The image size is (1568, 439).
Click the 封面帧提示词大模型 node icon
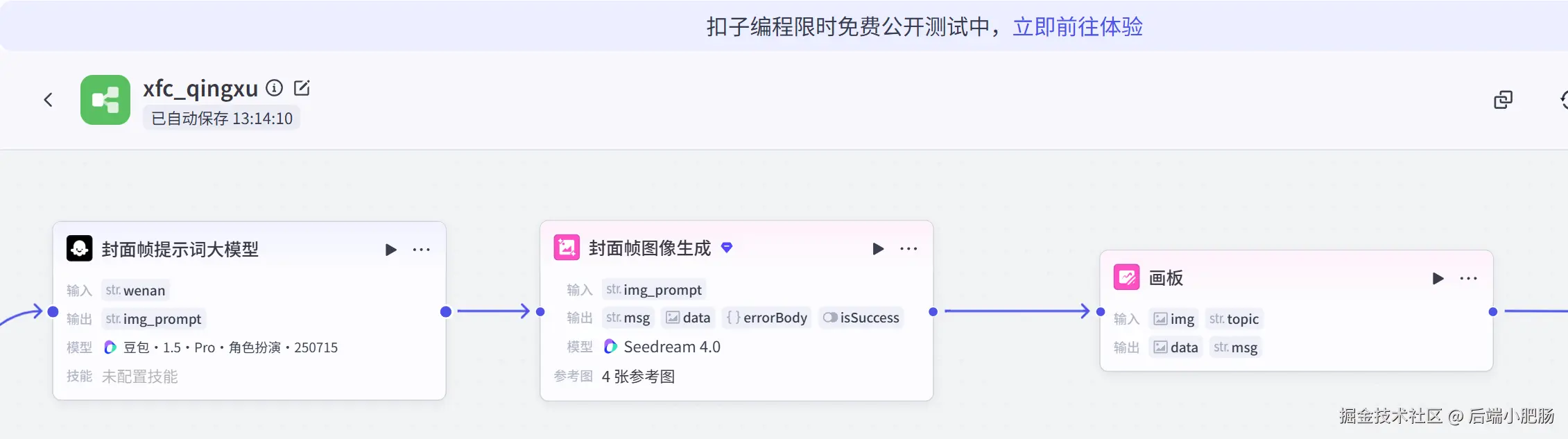point(79,248)
